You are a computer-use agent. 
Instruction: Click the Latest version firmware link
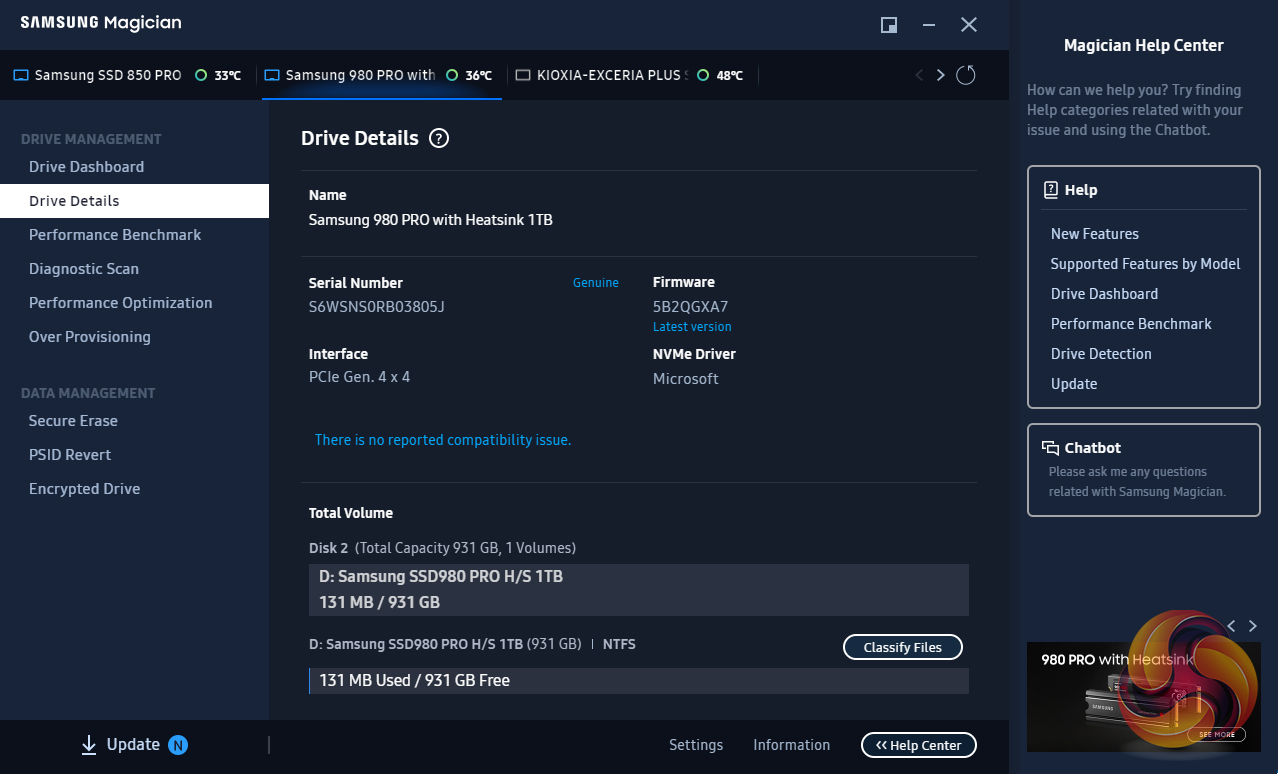tap(692, 327)
